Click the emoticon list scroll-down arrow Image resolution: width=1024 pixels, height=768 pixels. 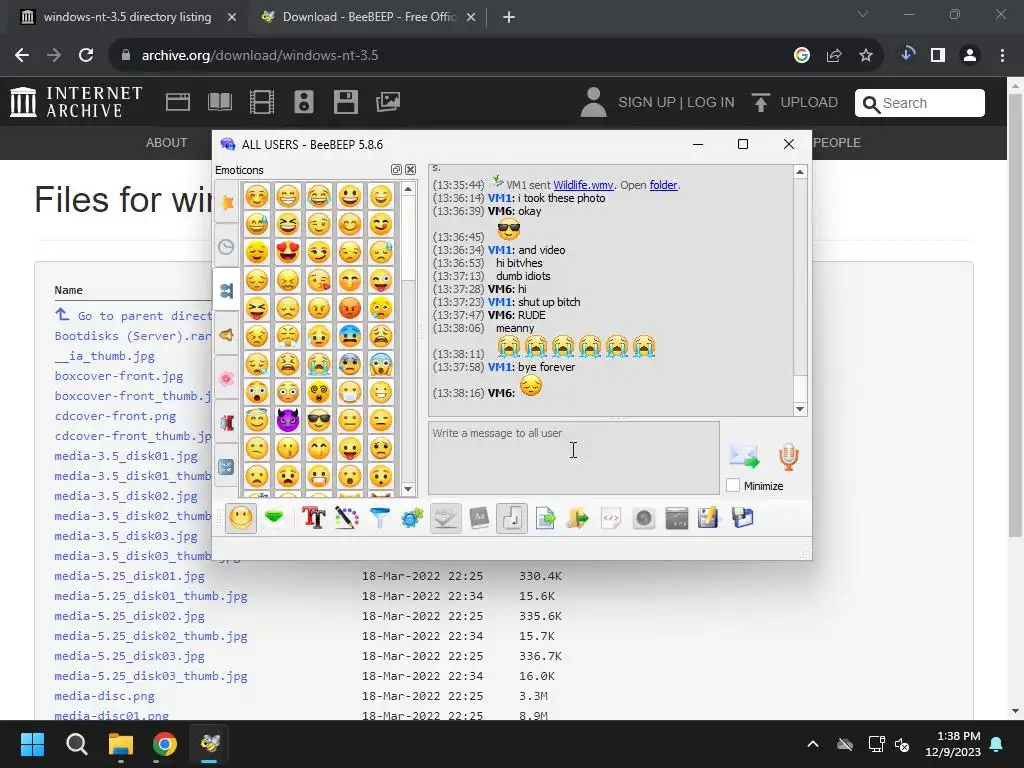(408, 488)
